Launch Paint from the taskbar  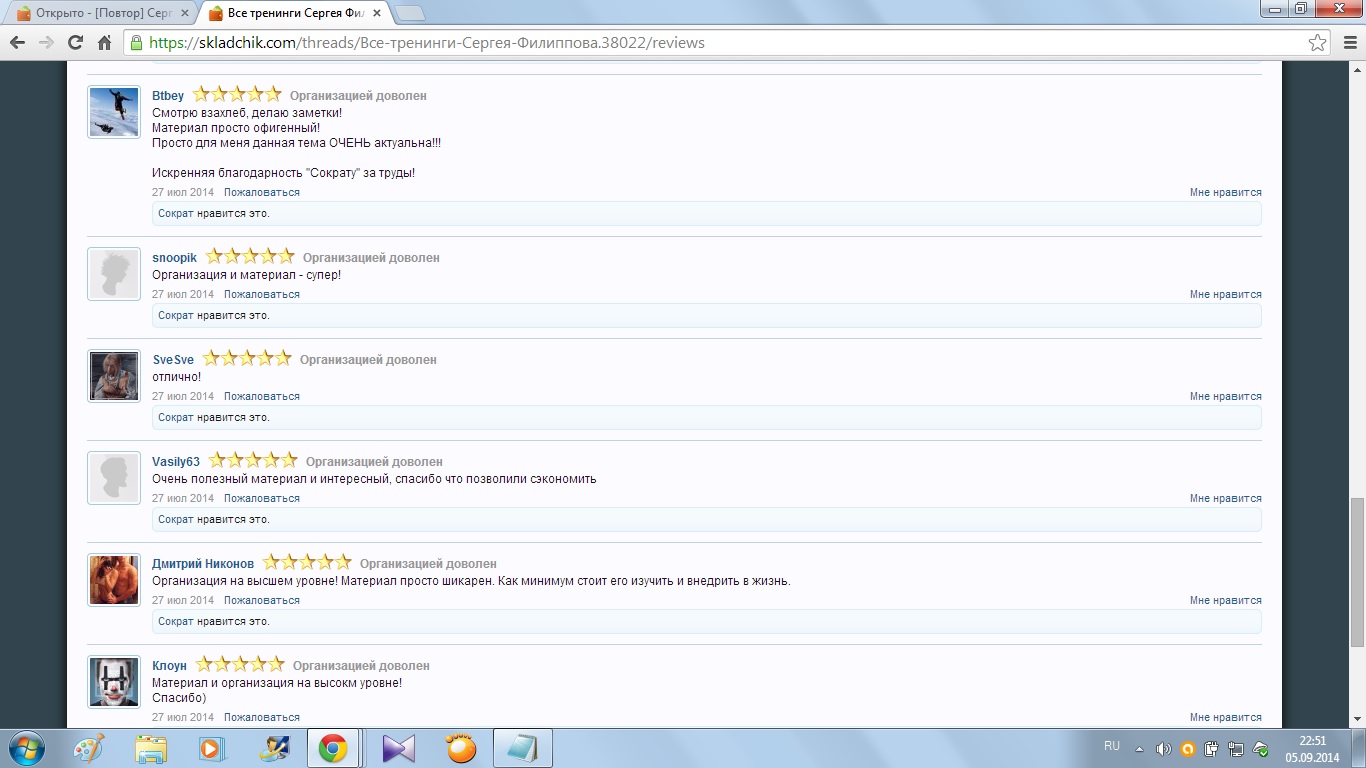click(x=89, y=748)
